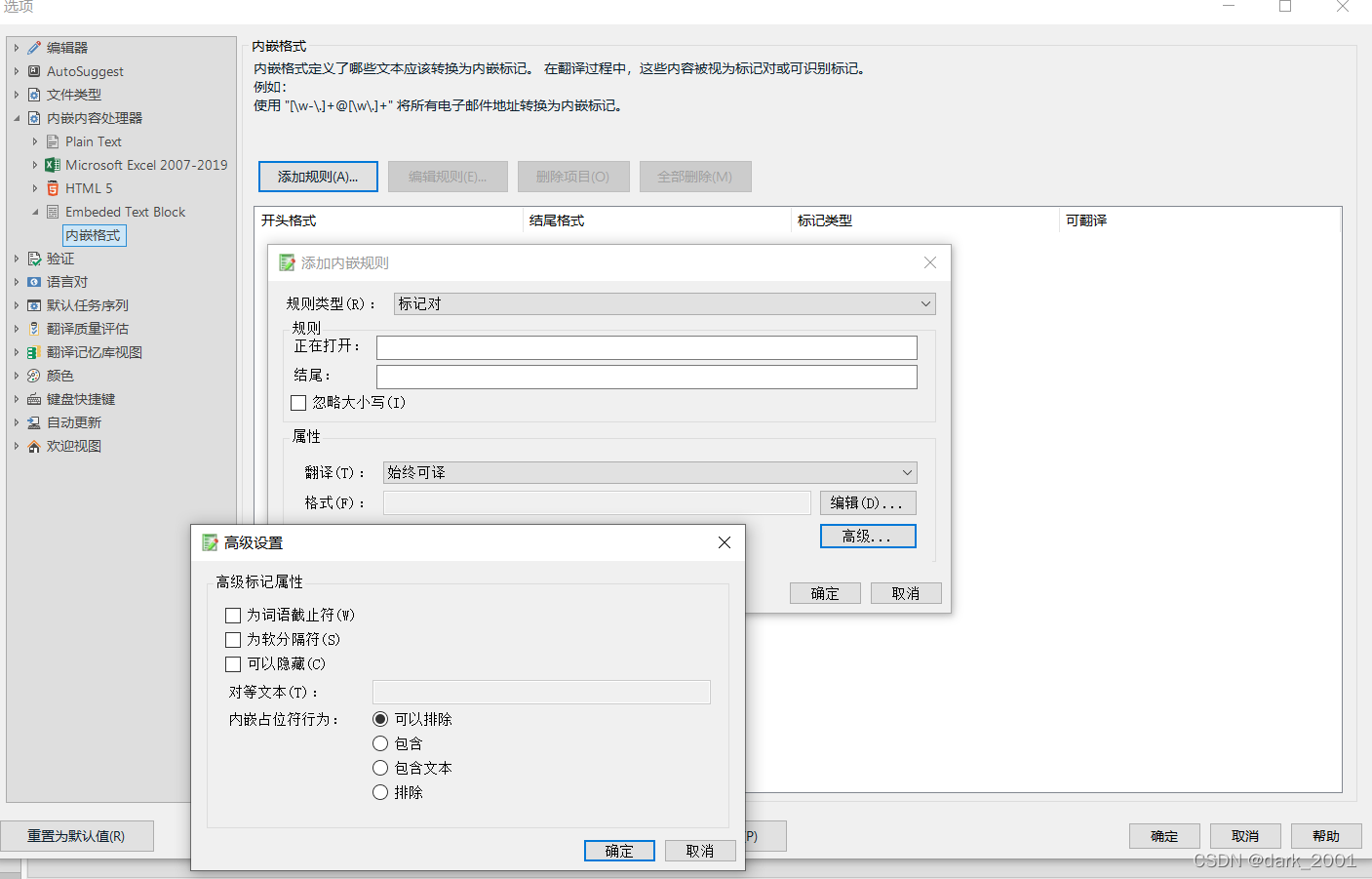Enable the 忽略大小写 checkbox
The image size is (1372, 879).
tap(298, 402)
